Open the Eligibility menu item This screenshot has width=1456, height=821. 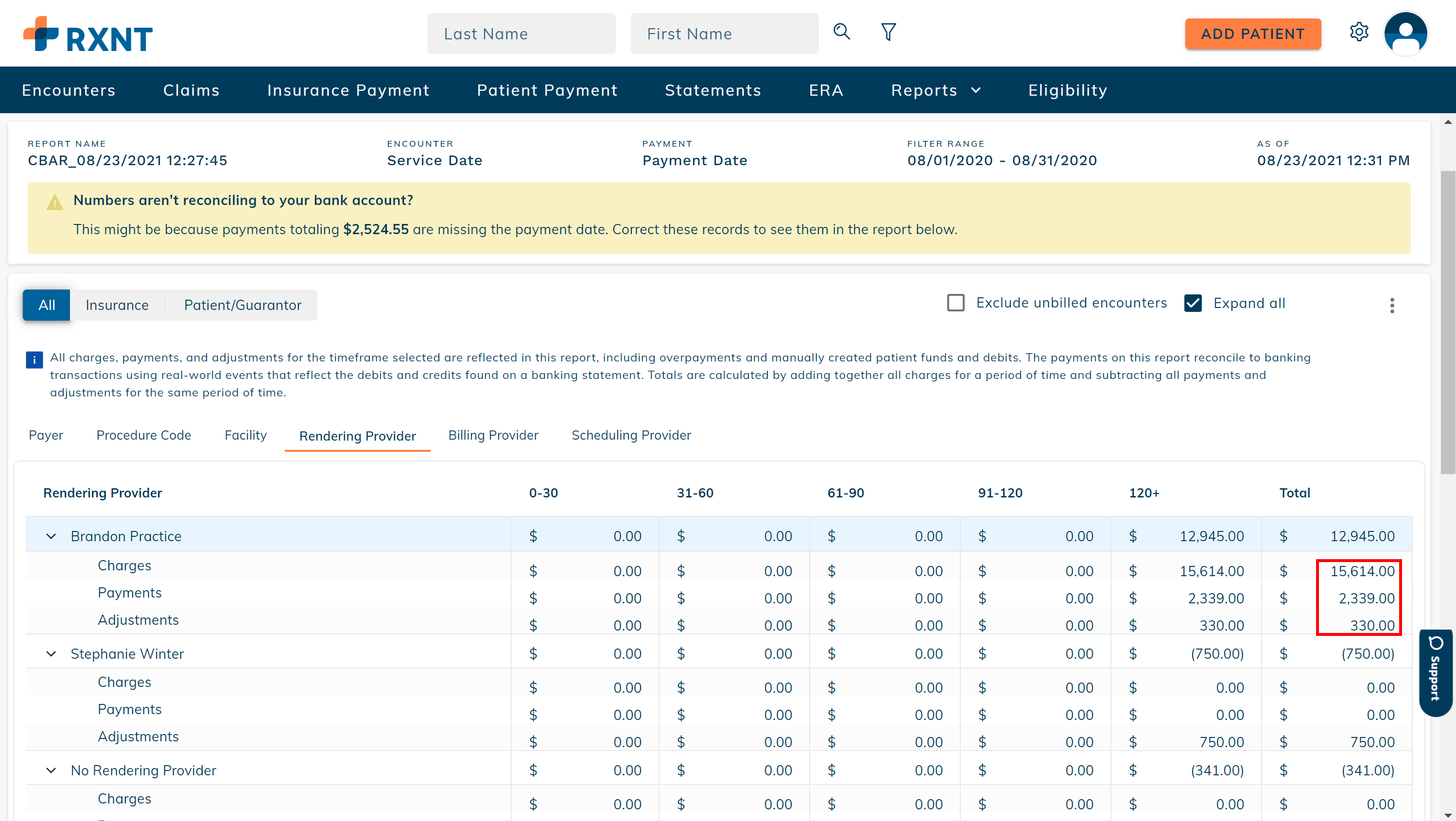point(1068,90)
